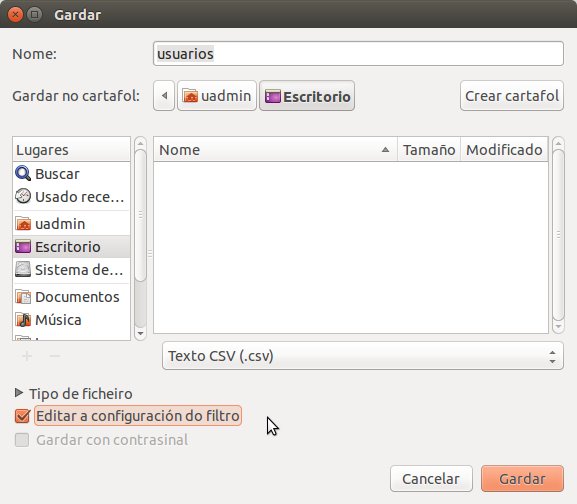Click the Lugares sidebar scrollbar thumb

click(x=140, y=215)
